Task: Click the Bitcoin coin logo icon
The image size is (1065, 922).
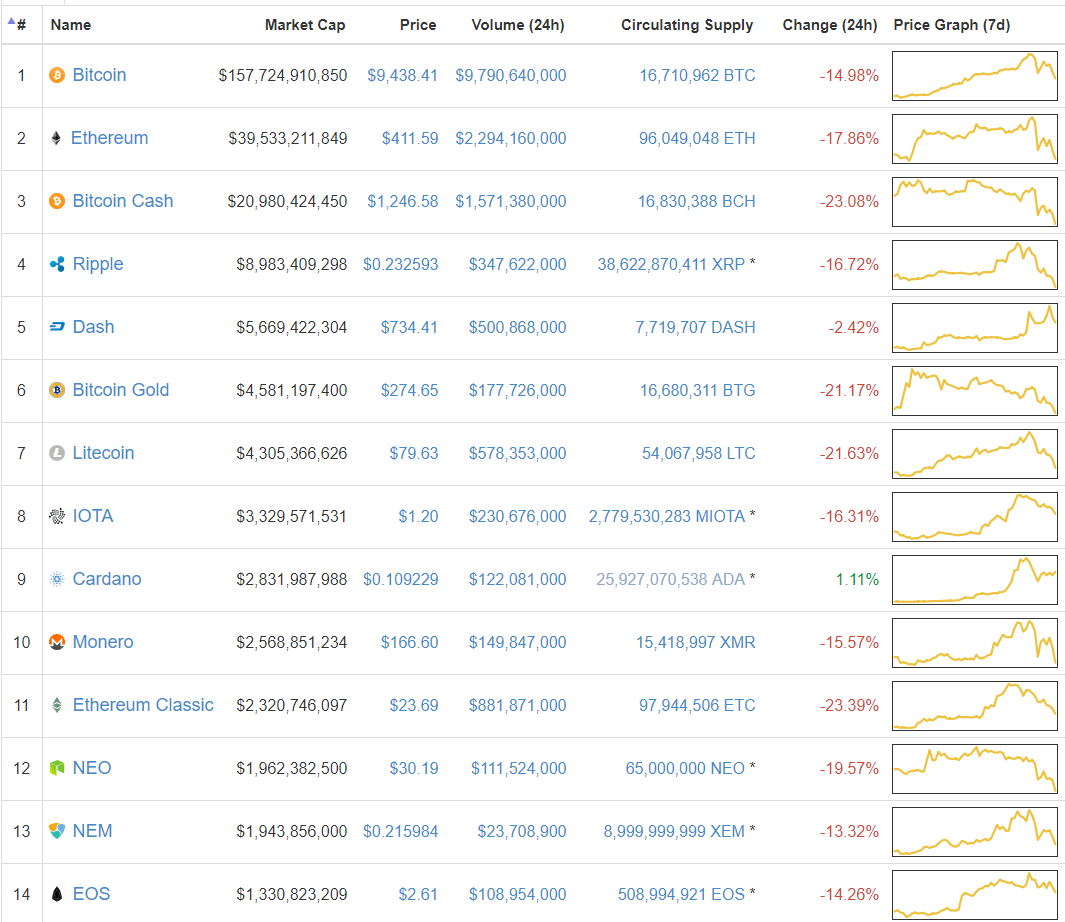Action: tap(57, 75)
